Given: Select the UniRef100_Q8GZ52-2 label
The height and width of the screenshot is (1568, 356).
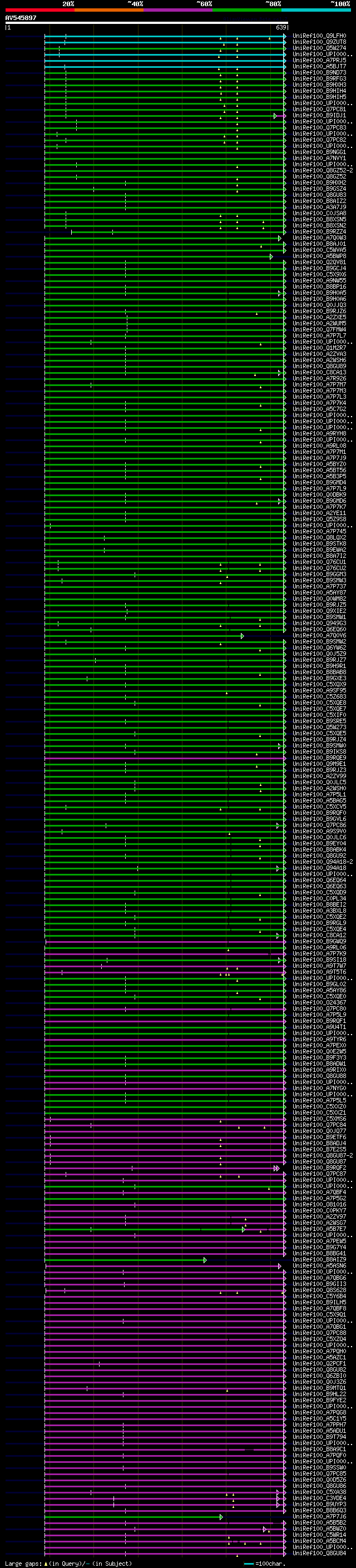Looking at the screenshot, I should (x=323, y=170).
